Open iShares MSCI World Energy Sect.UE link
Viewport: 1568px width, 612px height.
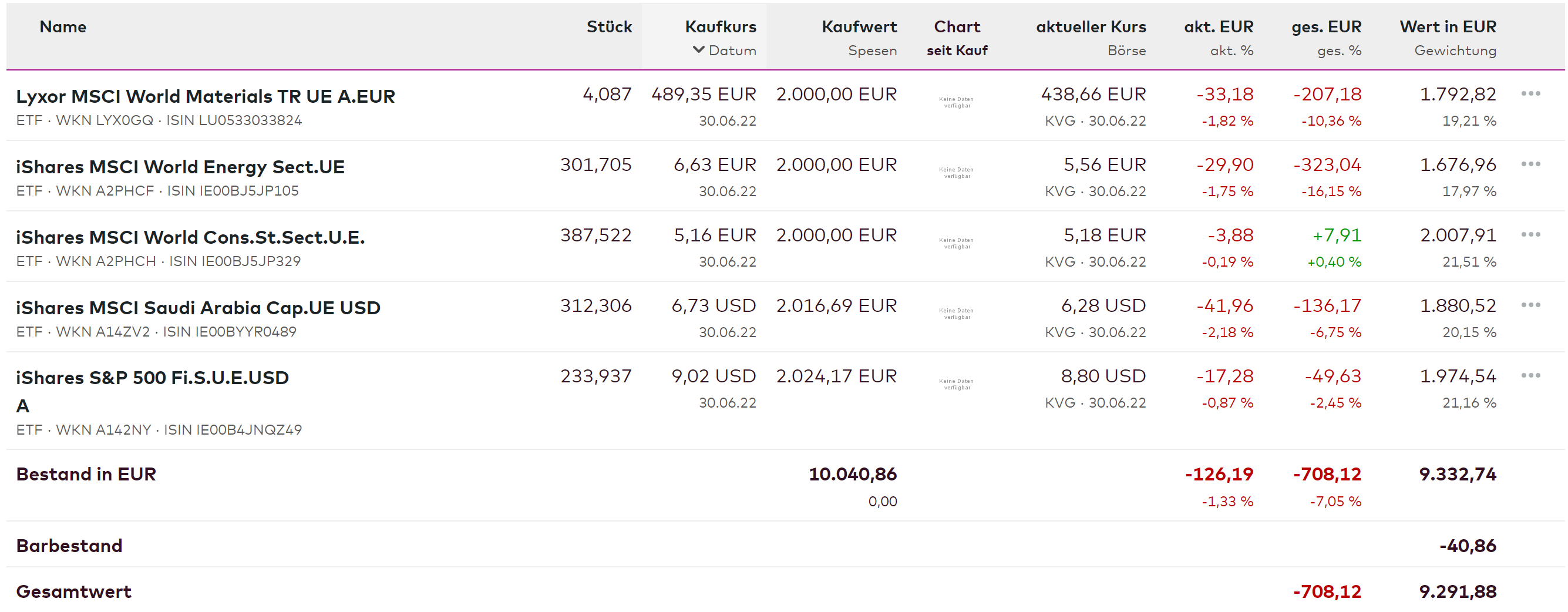180,167
